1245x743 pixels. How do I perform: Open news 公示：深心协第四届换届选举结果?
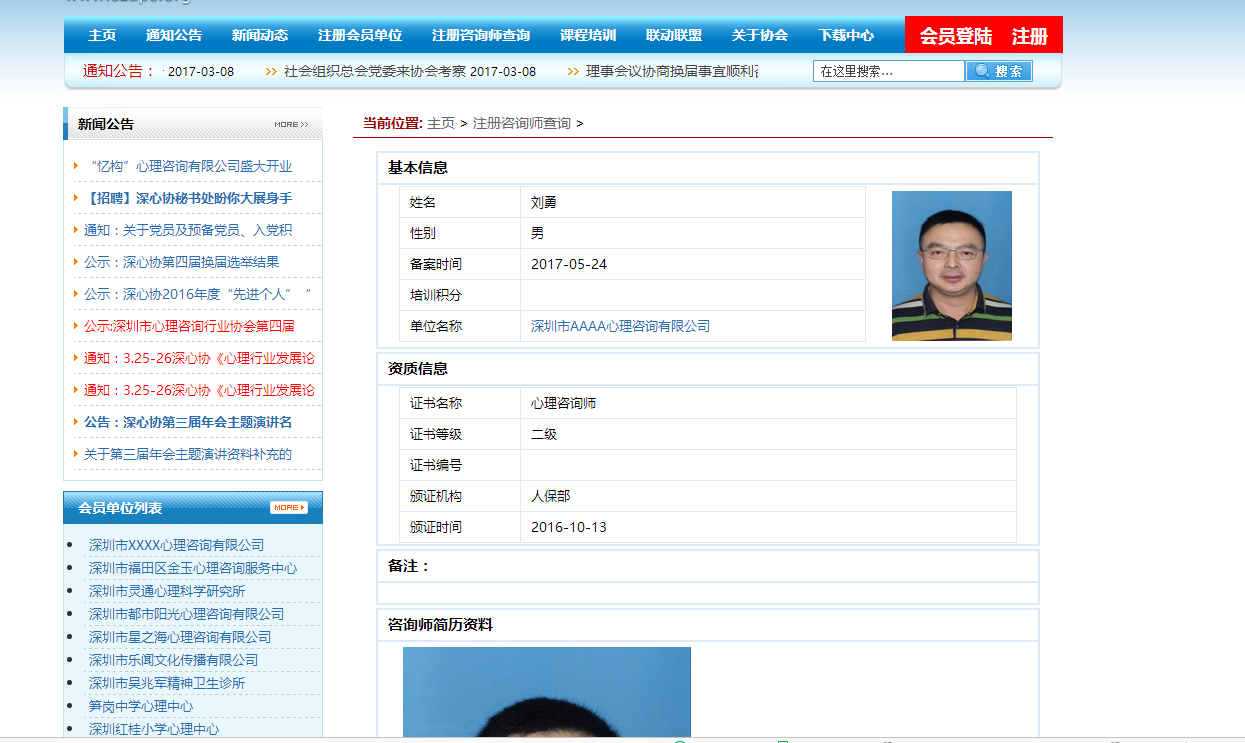[182, 262]
